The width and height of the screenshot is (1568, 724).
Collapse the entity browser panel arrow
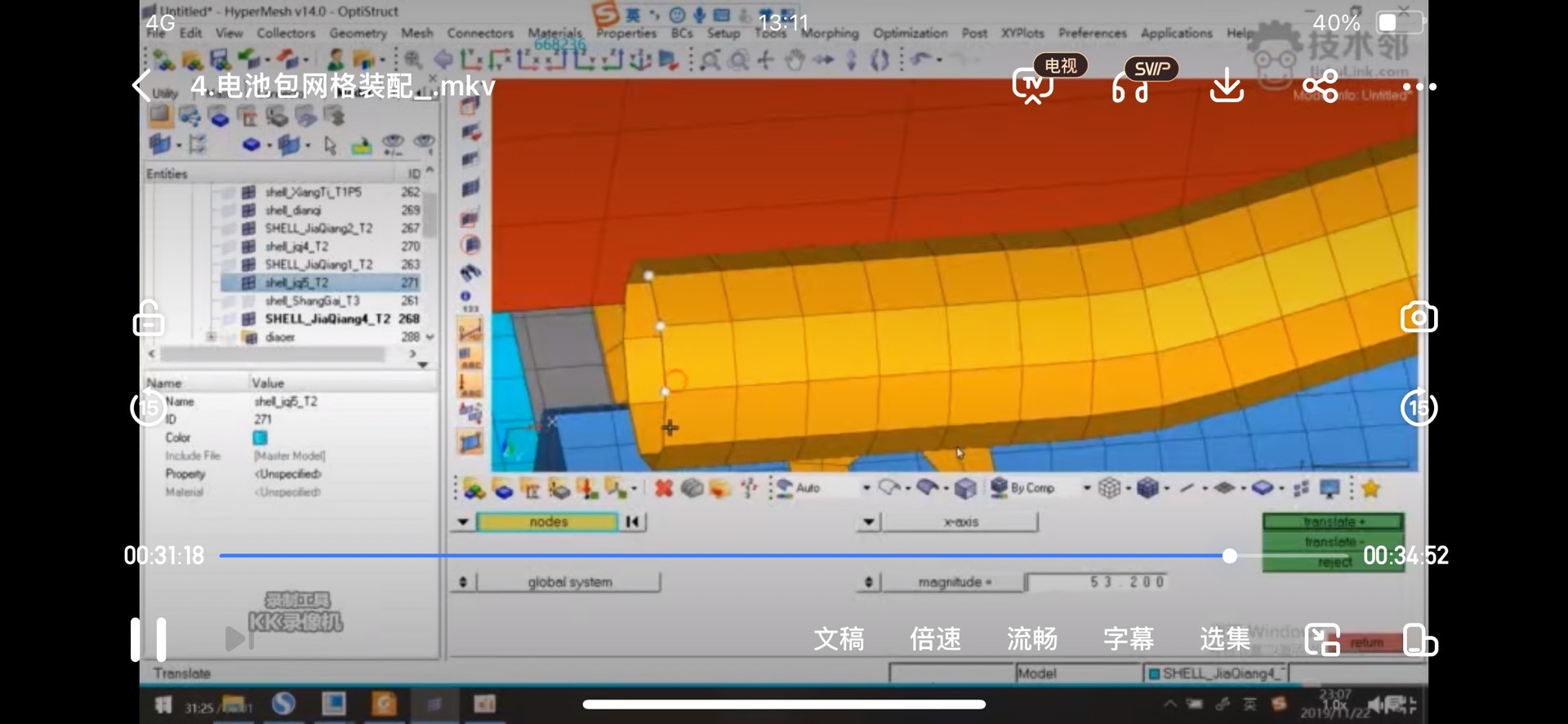(423, 365)
